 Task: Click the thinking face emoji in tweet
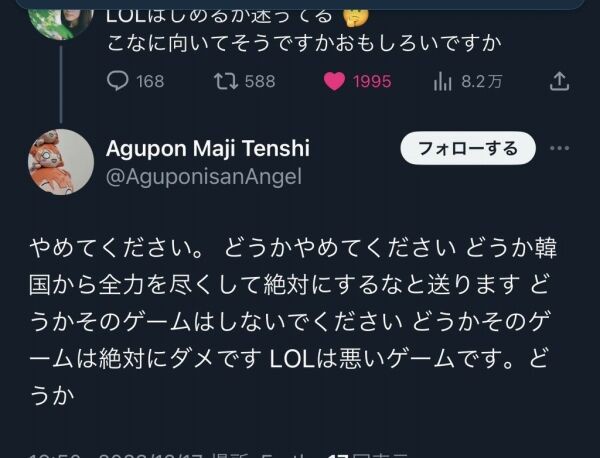[356, 17]
